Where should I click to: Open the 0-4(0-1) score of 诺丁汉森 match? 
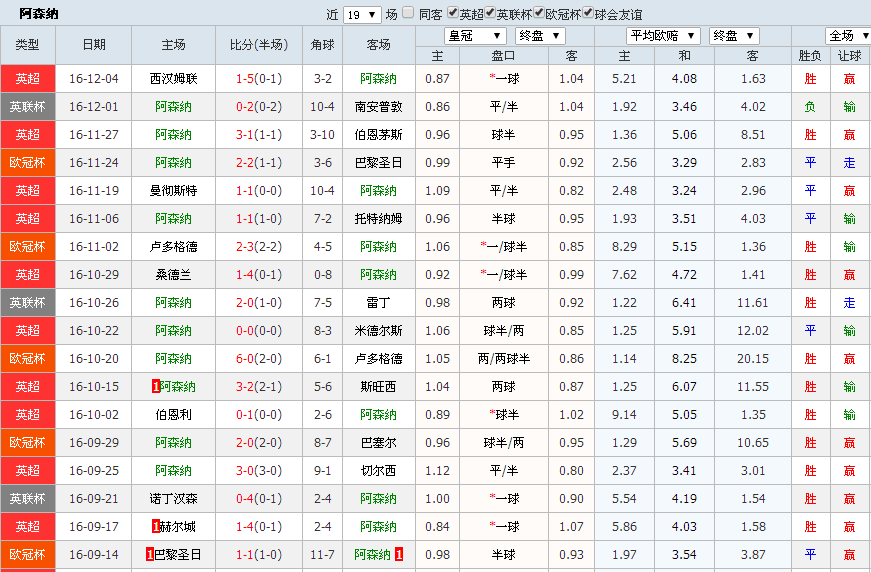pyautogui.click(x=259, y=499)
